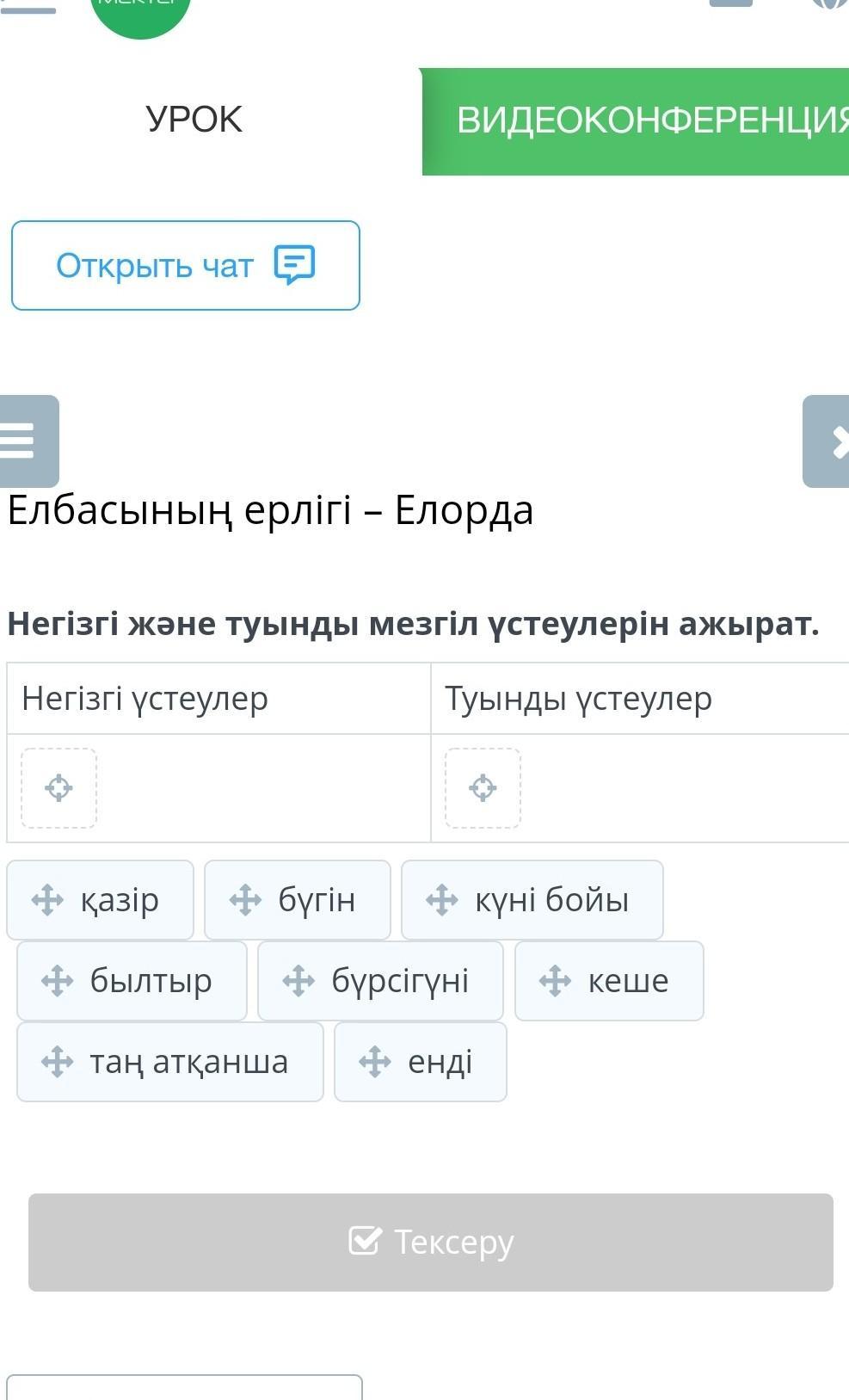Open the ВИДЕОКОНФЕРЕНЦИЯ tab
Viewport: 849px width, 1400px height.
point(637,121)
